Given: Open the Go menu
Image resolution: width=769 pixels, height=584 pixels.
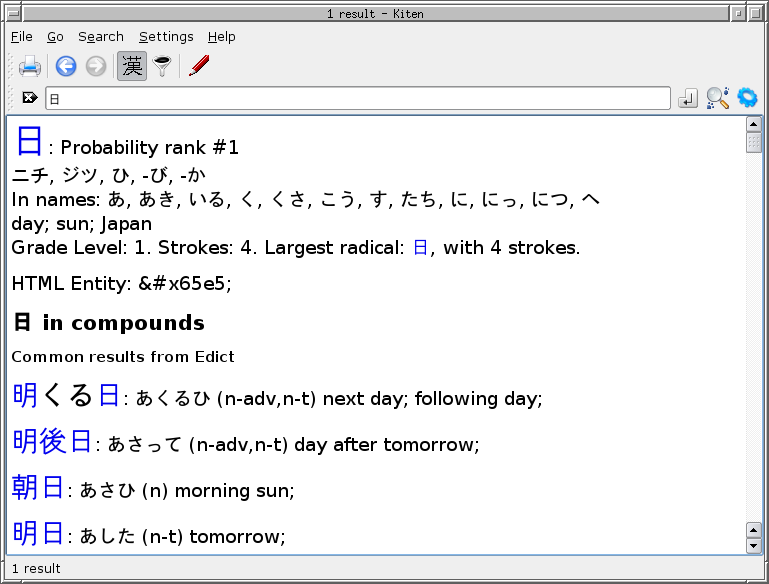Looking at the screenshot, I should [x=55, y=37].
